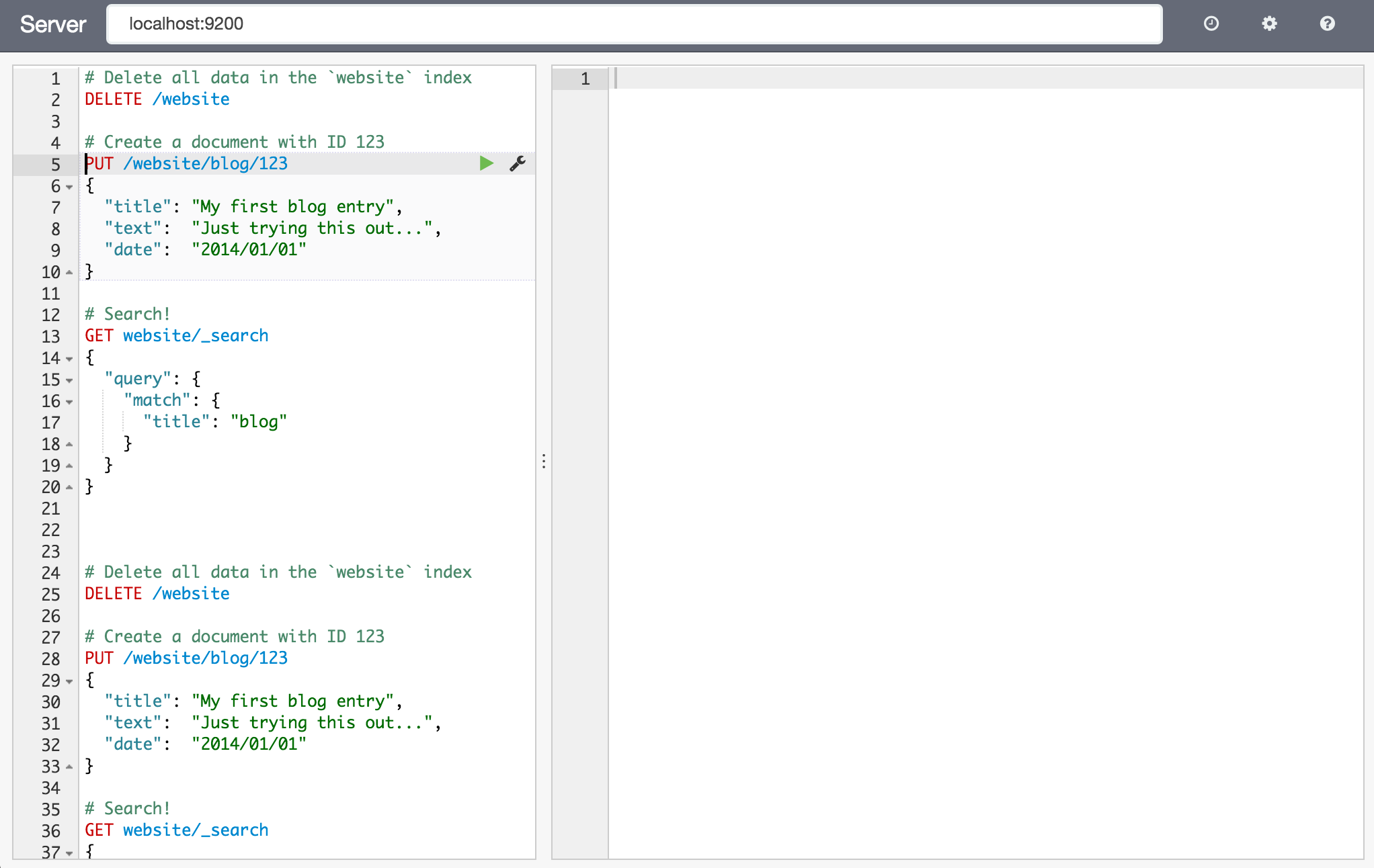
Task: Click line number 12 beside the Search comment
Action: pyautogui.click(x=50, y=314)
